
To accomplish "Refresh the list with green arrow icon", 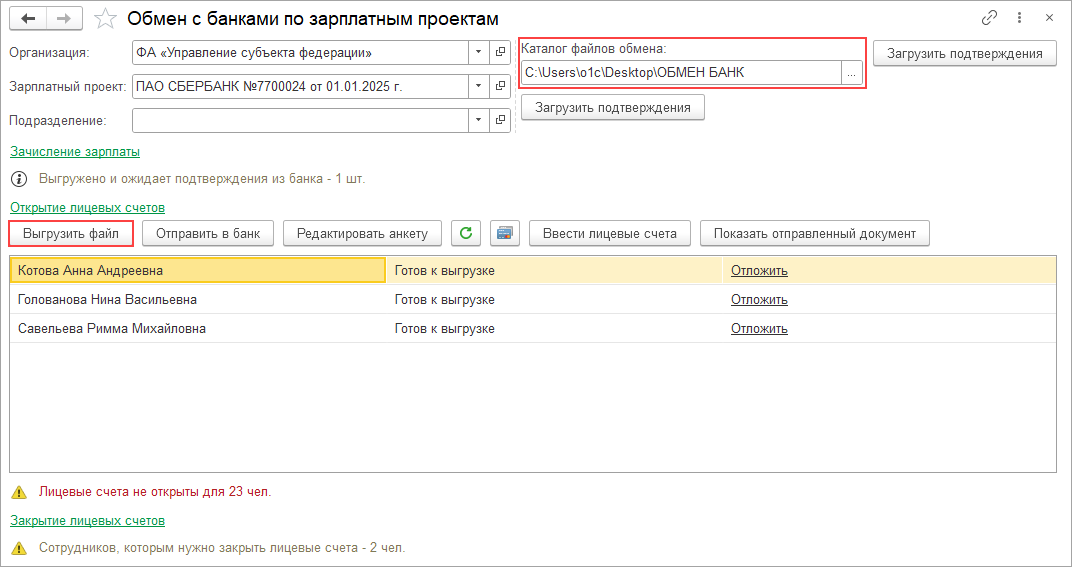I will [465, 233].
